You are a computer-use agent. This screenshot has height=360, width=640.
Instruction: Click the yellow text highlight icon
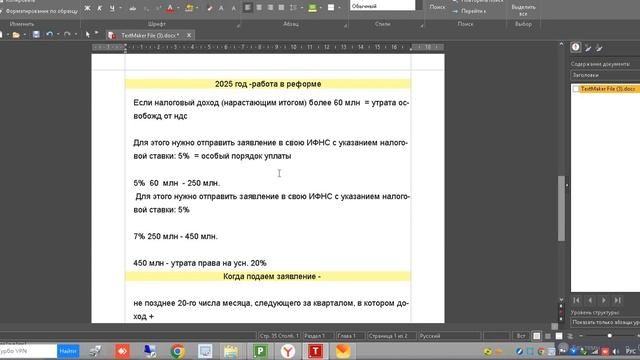tap(189, 8)
